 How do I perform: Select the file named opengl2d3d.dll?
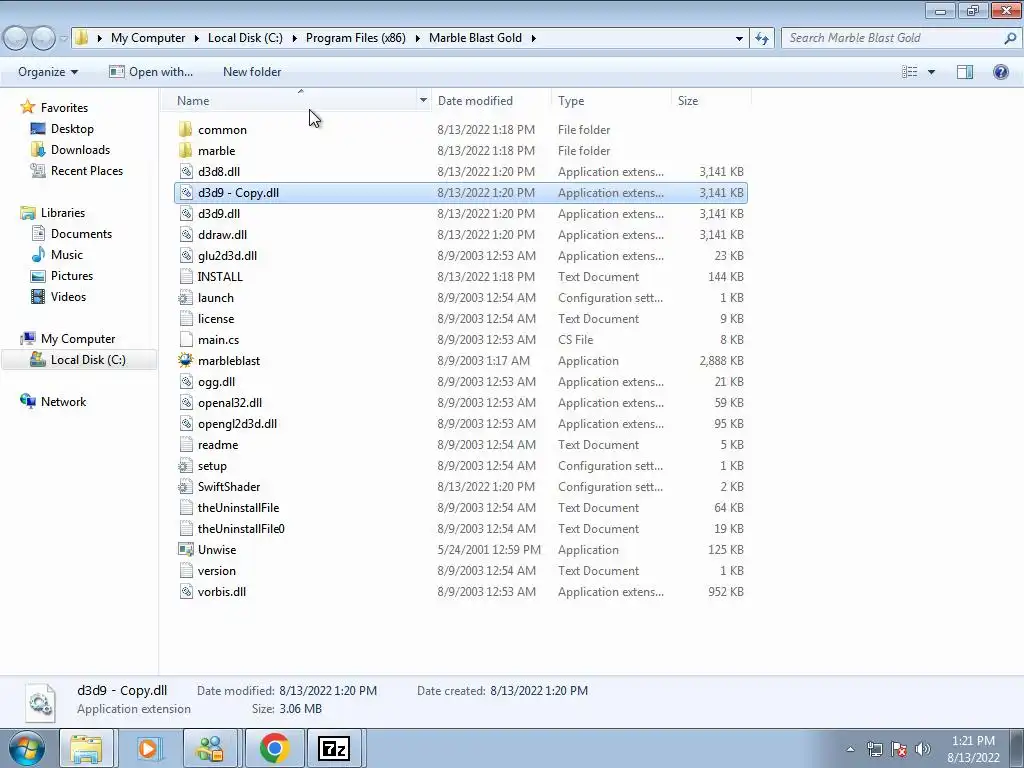237,424
